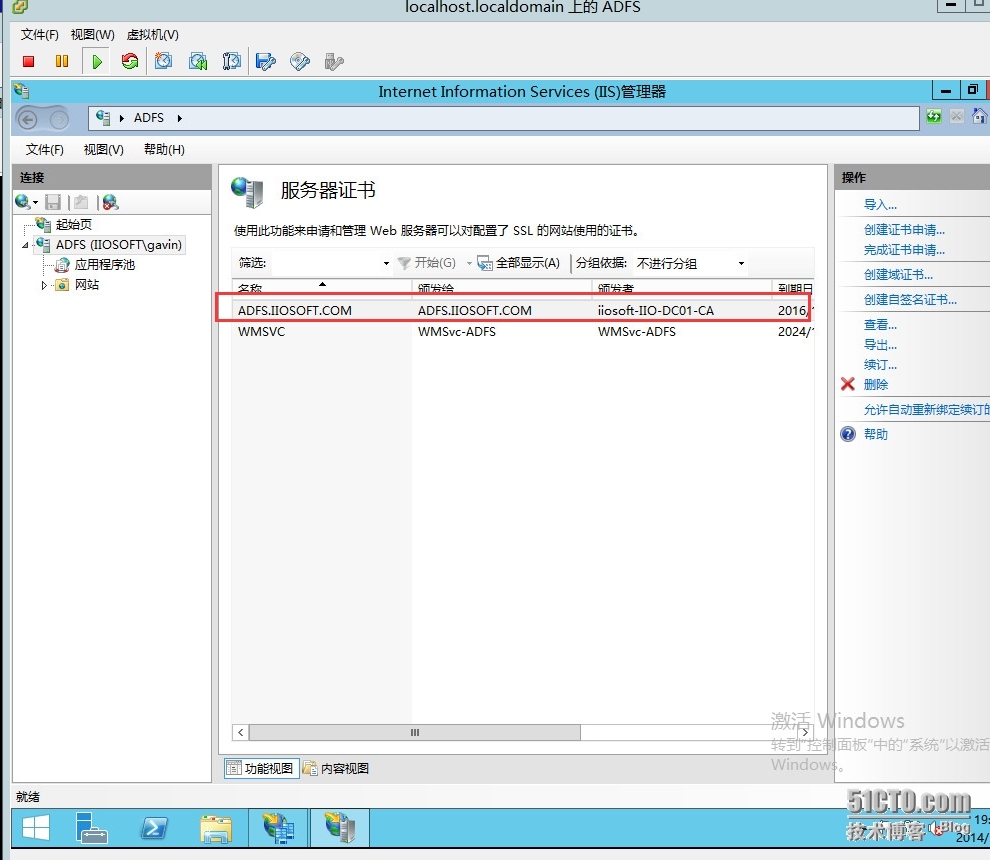Click the certificate list horizontal scrollbar thumb

point(415,732)
